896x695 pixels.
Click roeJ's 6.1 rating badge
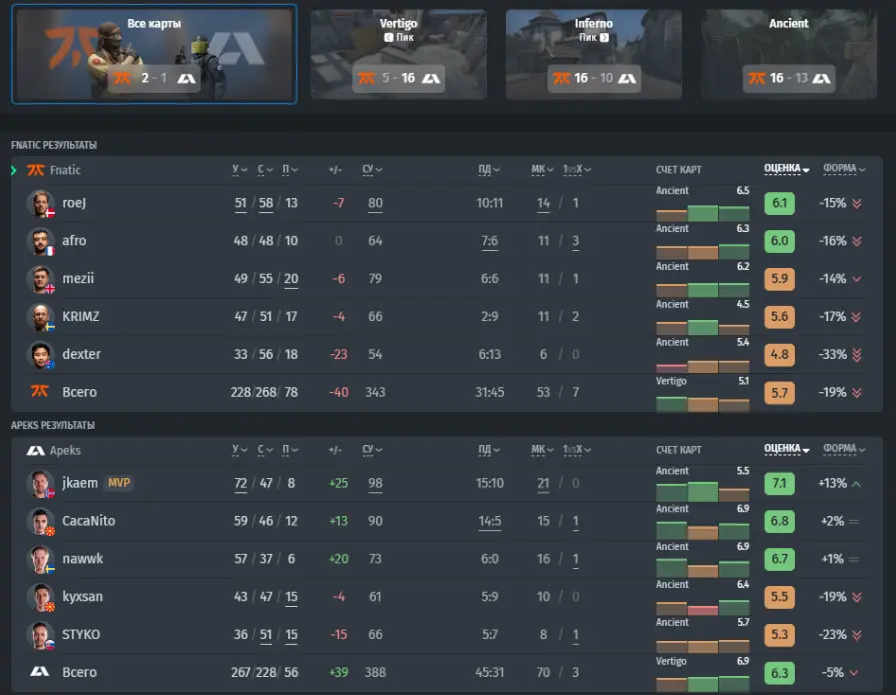tap(779, 203)
